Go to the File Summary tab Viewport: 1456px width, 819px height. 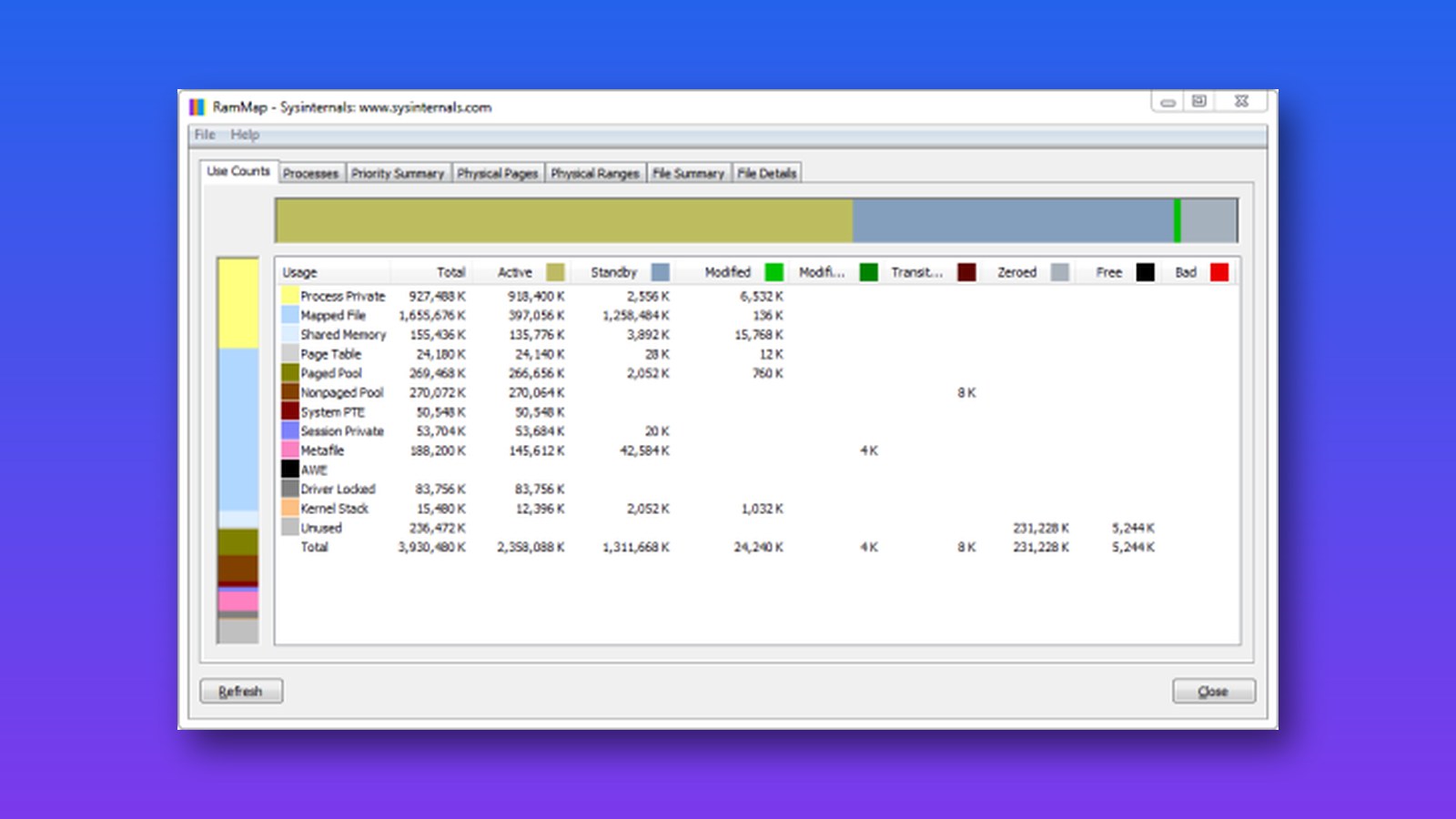[x=688, y=173]
